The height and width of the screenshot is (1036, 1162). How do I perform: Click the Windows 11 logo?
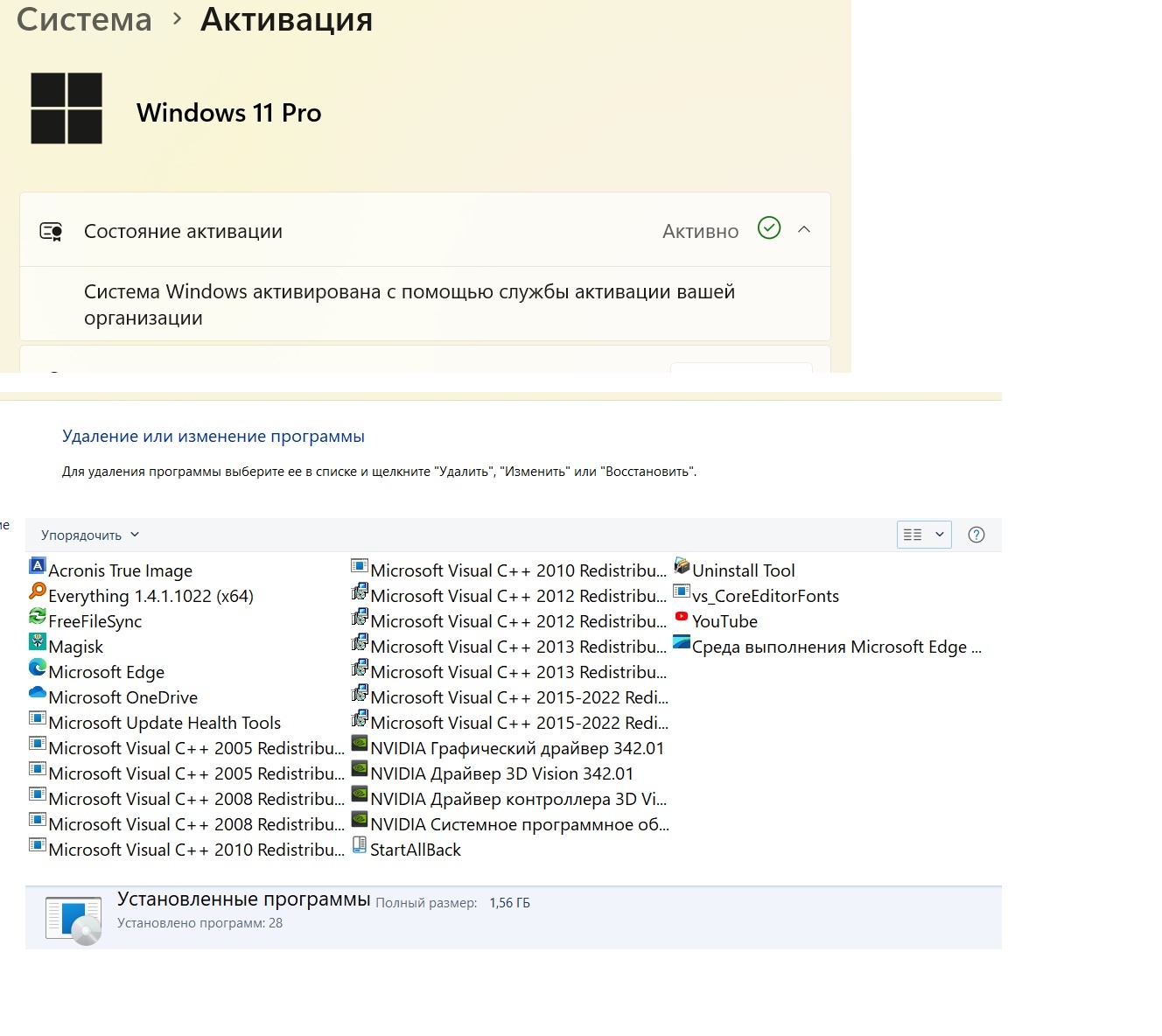[x=66, y=108]
